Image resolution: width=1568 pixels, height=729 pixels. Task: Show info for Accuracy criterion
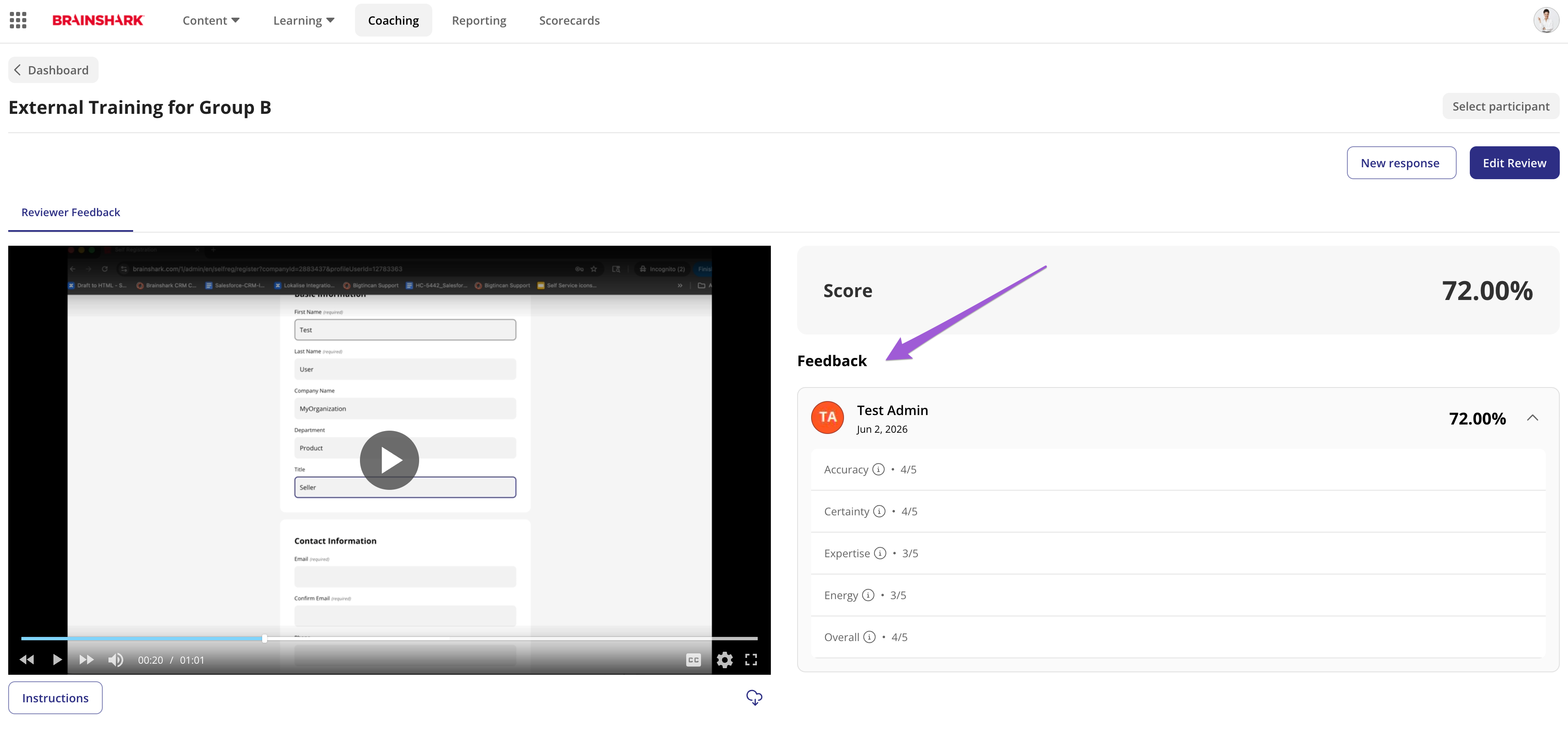pyautogui.click(x=879, y=469)
